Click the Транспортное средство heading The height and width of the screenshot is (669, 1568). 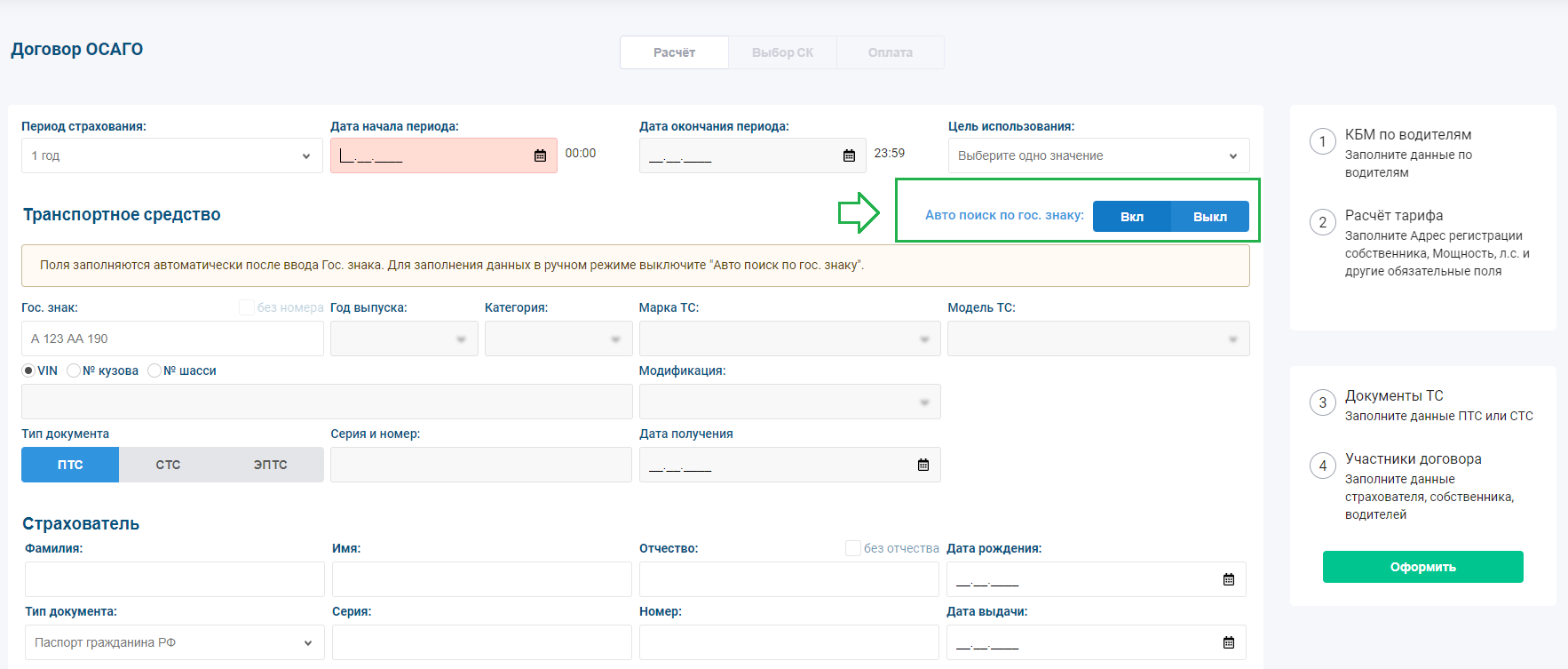point(122,214)
